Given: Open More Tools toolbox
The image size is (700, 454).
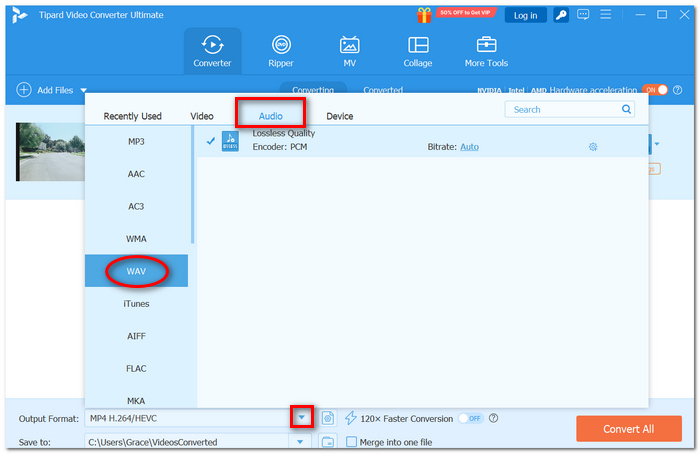Looking at the screenshot, I should click(486, 50).
